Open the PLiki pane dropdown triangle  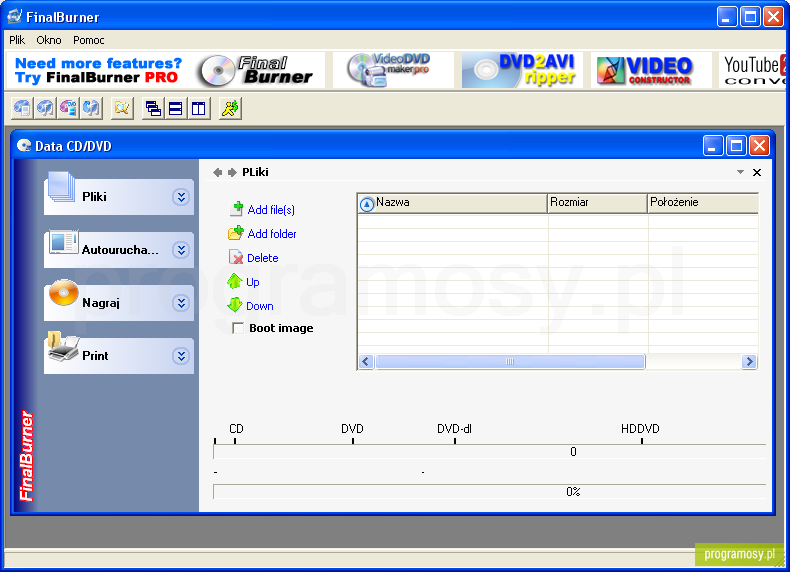[740, 172]
